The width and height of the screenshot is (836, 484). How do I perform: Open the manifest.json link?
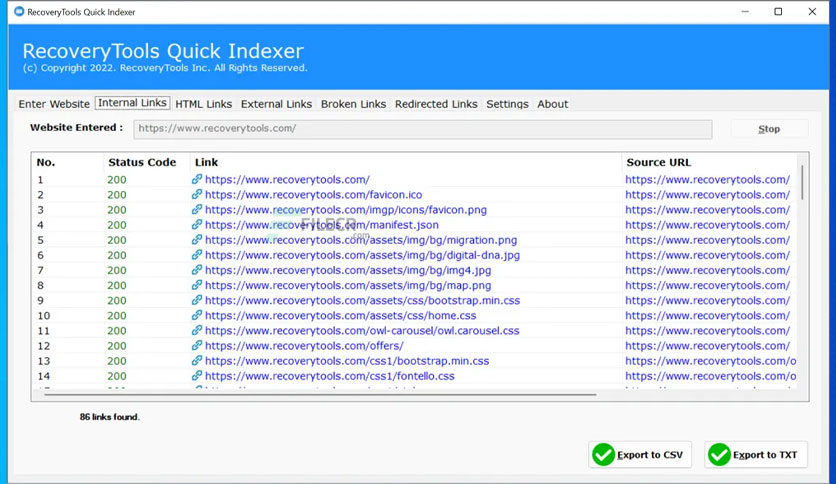click(x=322, y=225)
